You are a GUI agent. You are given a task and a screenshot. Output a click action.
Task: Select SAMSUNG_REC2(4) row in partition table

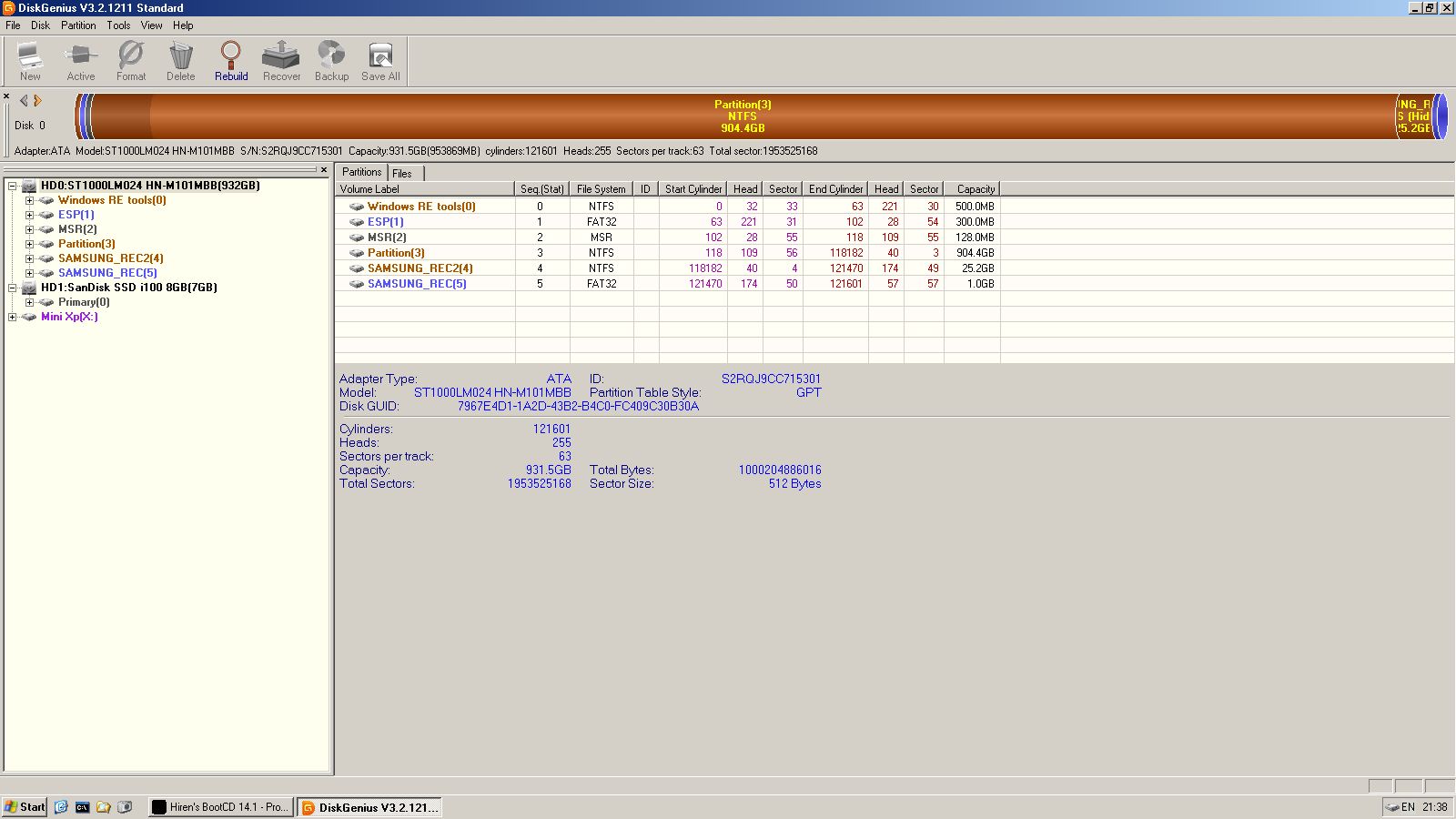(667, 268)
